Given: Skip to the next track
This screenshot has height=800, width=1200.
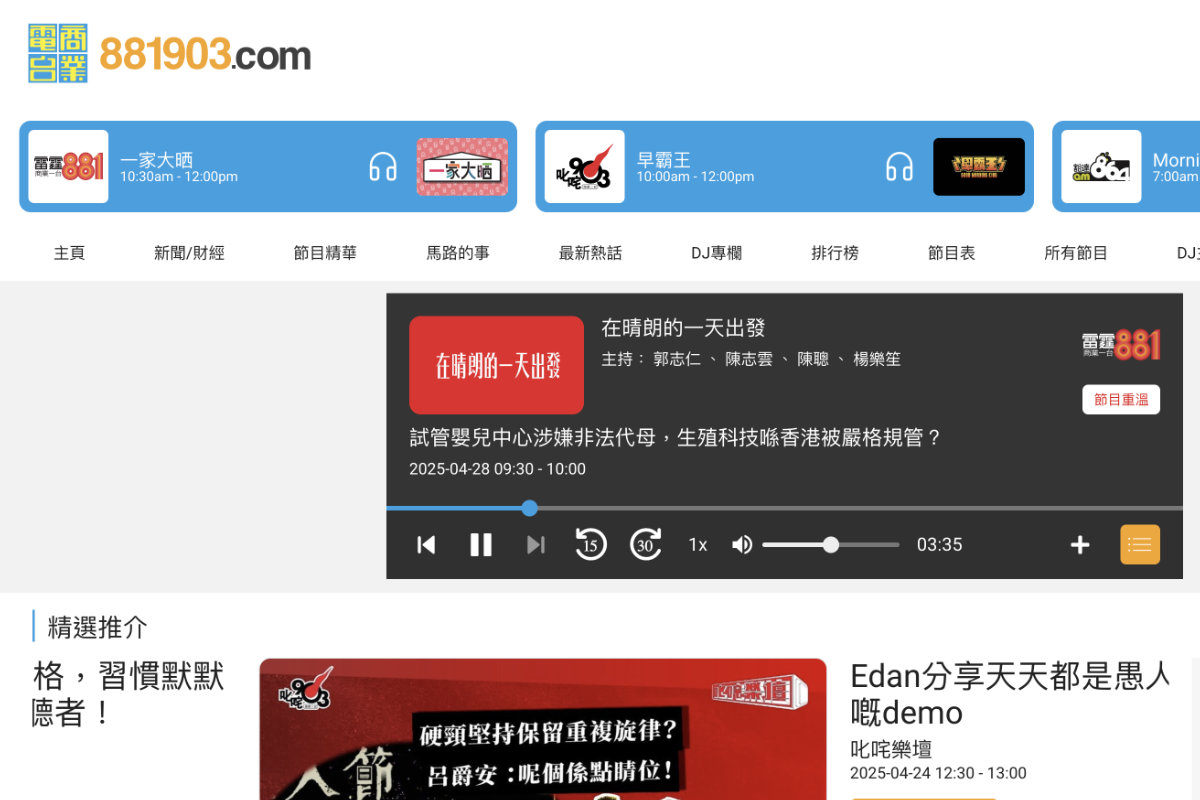Looking at the screenshot, I should (x=535, y=544).
